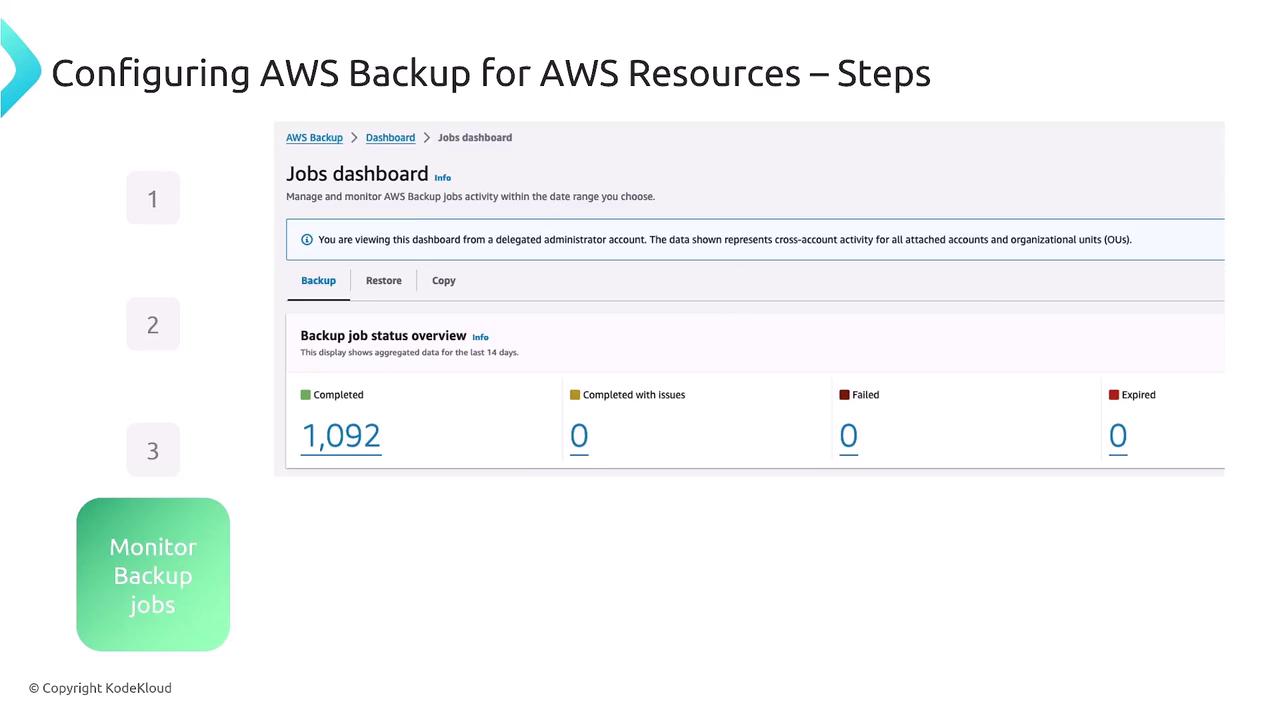The image size is (1280, 720).
Task: Click the Monitor Backup jobs step tile
Action: 153,575
